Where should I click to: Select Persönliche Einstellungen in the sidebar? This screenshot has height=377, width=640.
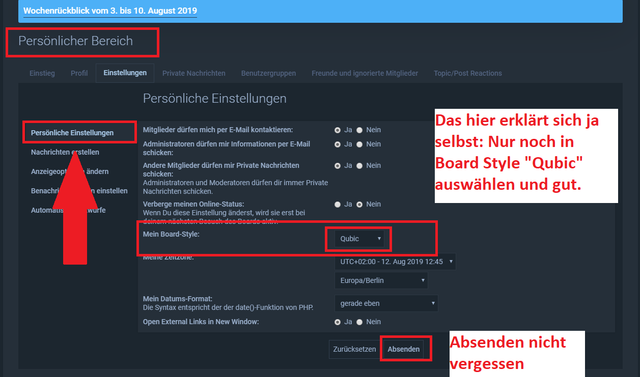tap(72, 133)
